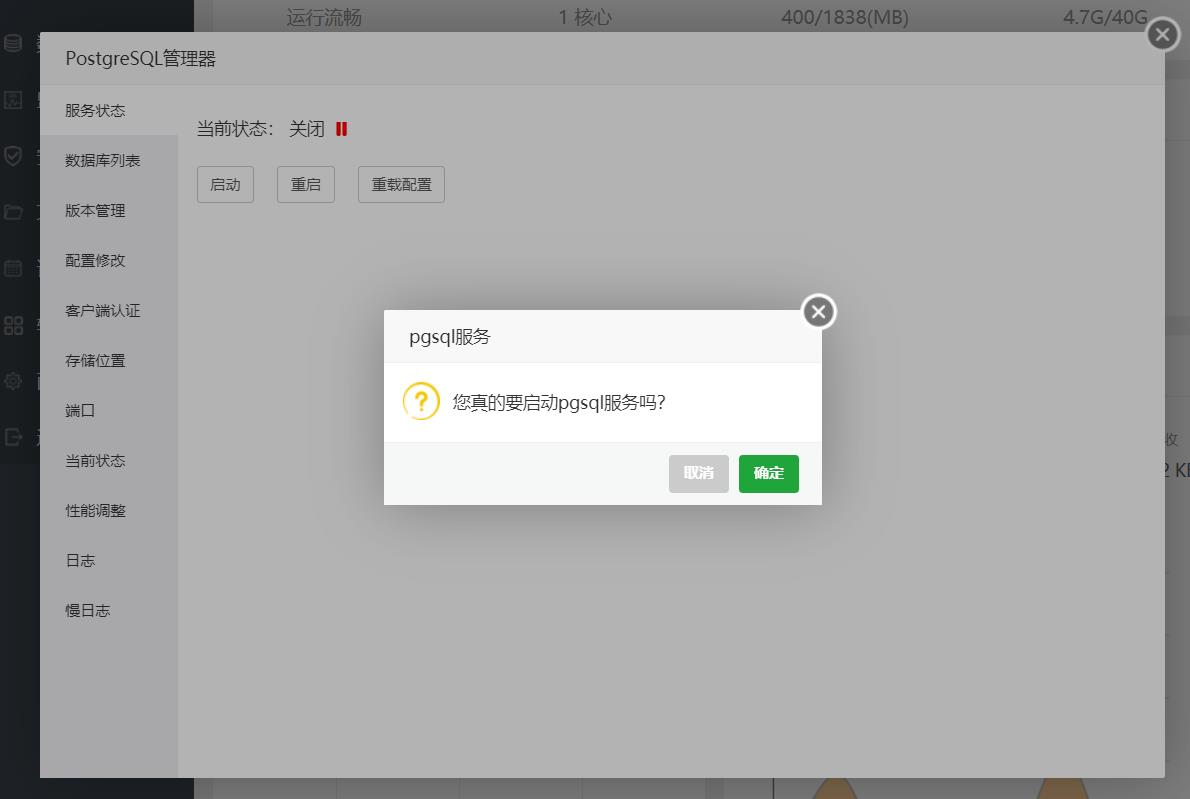Cancel the dialog with the 取消 button

pos(698,473)
